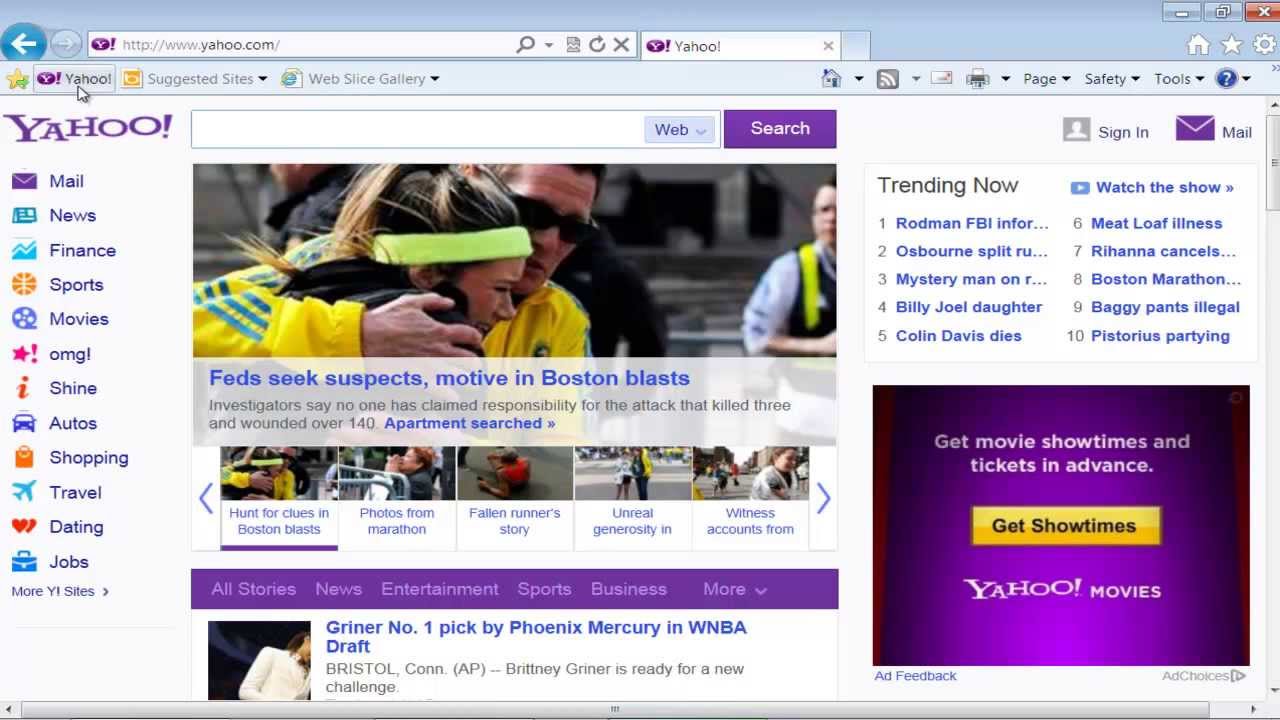
Task: Click the search magnifier in address bar
Action: coord(525,45)
